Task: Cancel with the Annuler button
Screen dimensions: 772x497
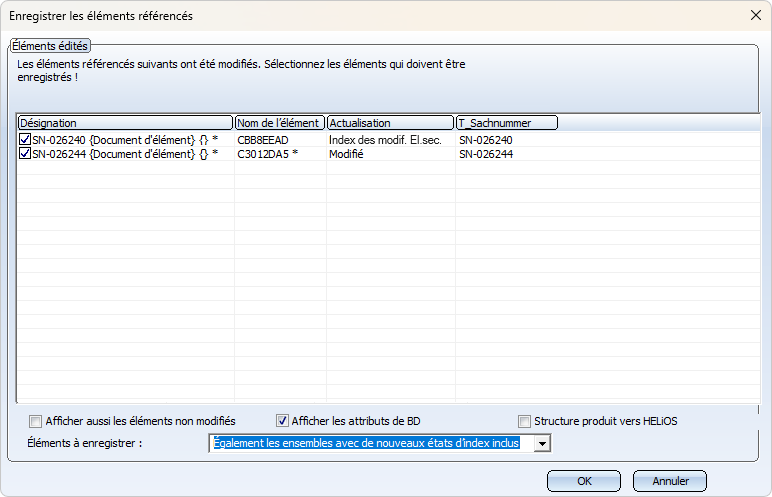Action: pos(670,481)
